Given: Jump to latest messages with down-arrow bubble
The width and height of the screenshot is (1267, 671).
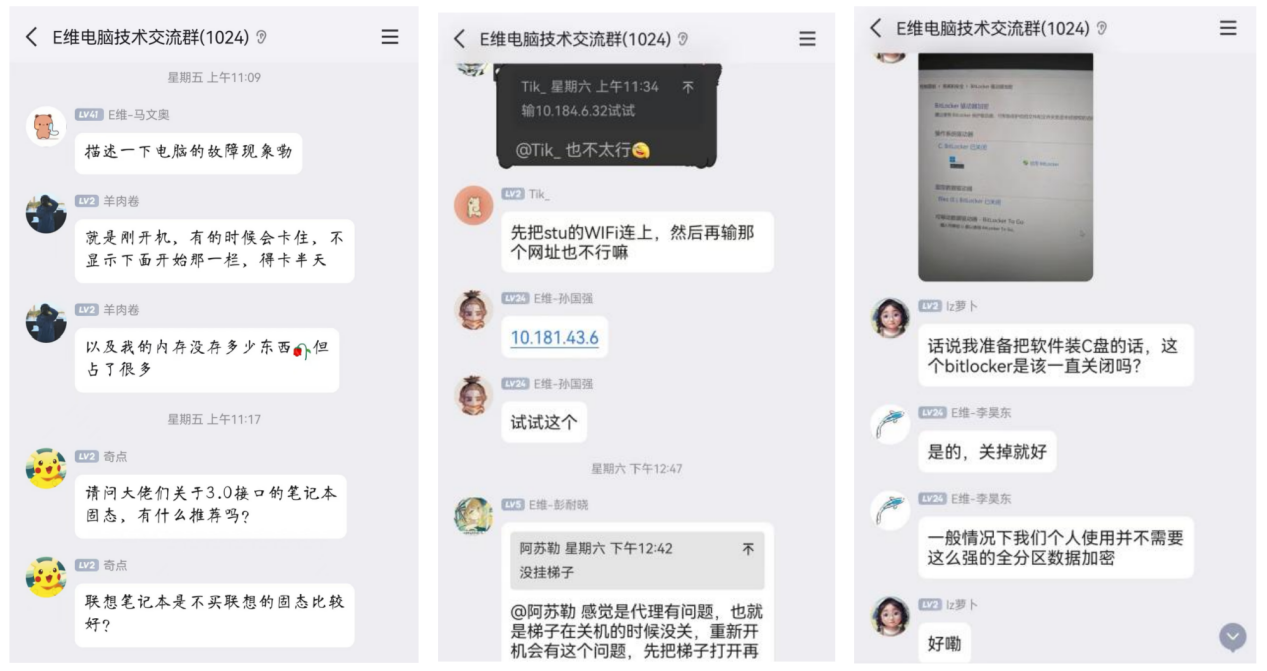Looking at the screenshot, I should tap(1233, 637).
